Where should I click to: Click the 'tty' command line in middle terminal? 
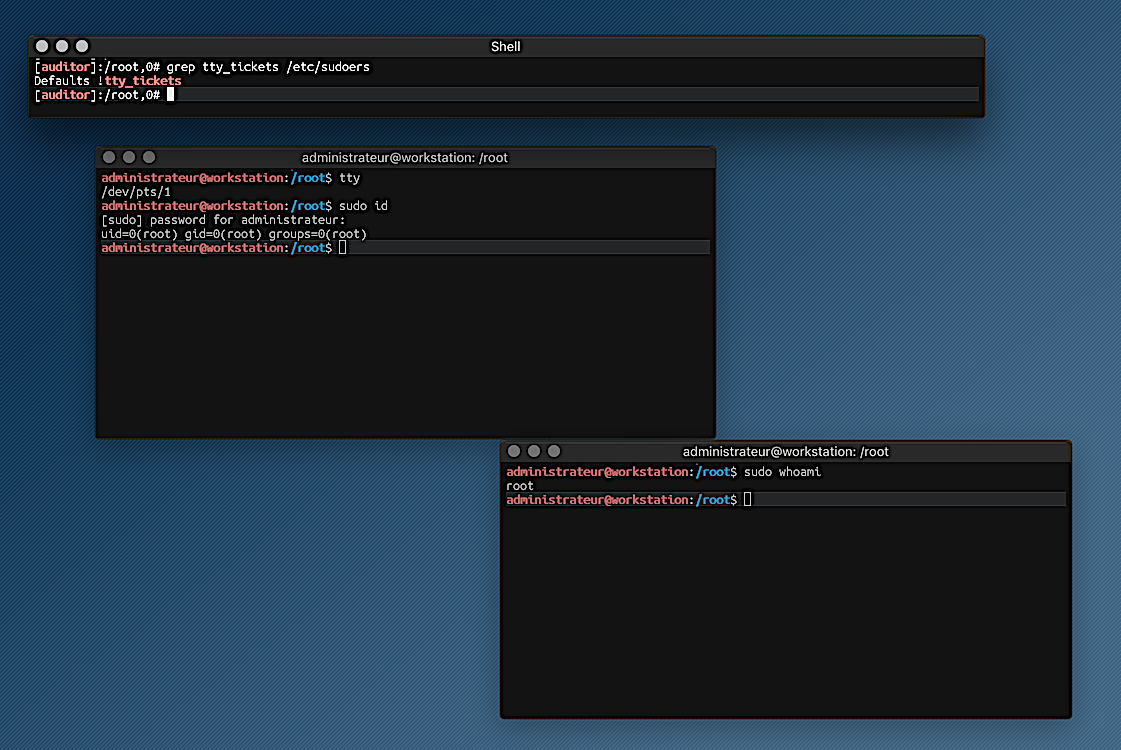click(231, 178)
